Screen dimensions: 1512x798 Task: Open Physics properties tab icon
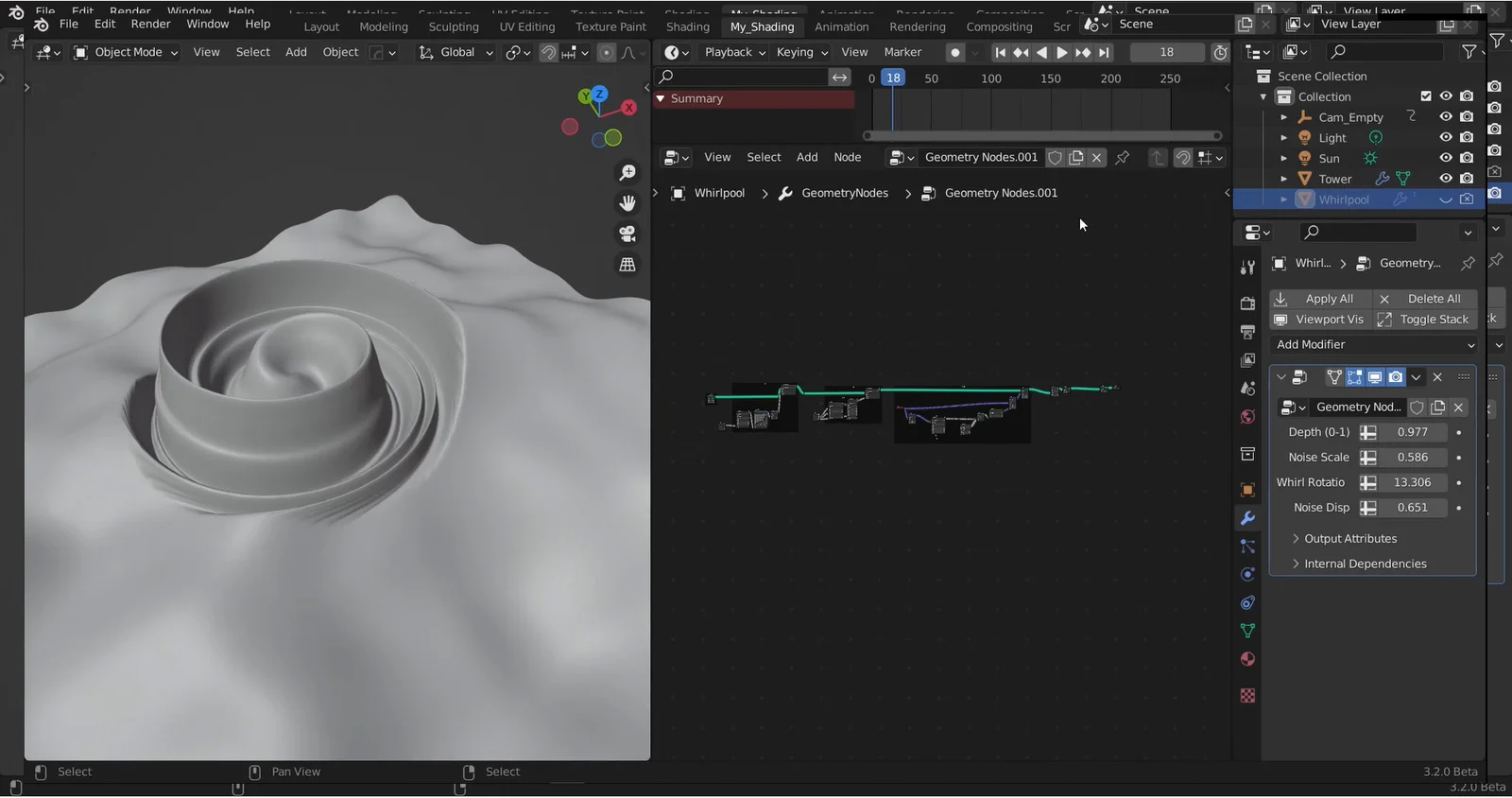click(1247, 574)
